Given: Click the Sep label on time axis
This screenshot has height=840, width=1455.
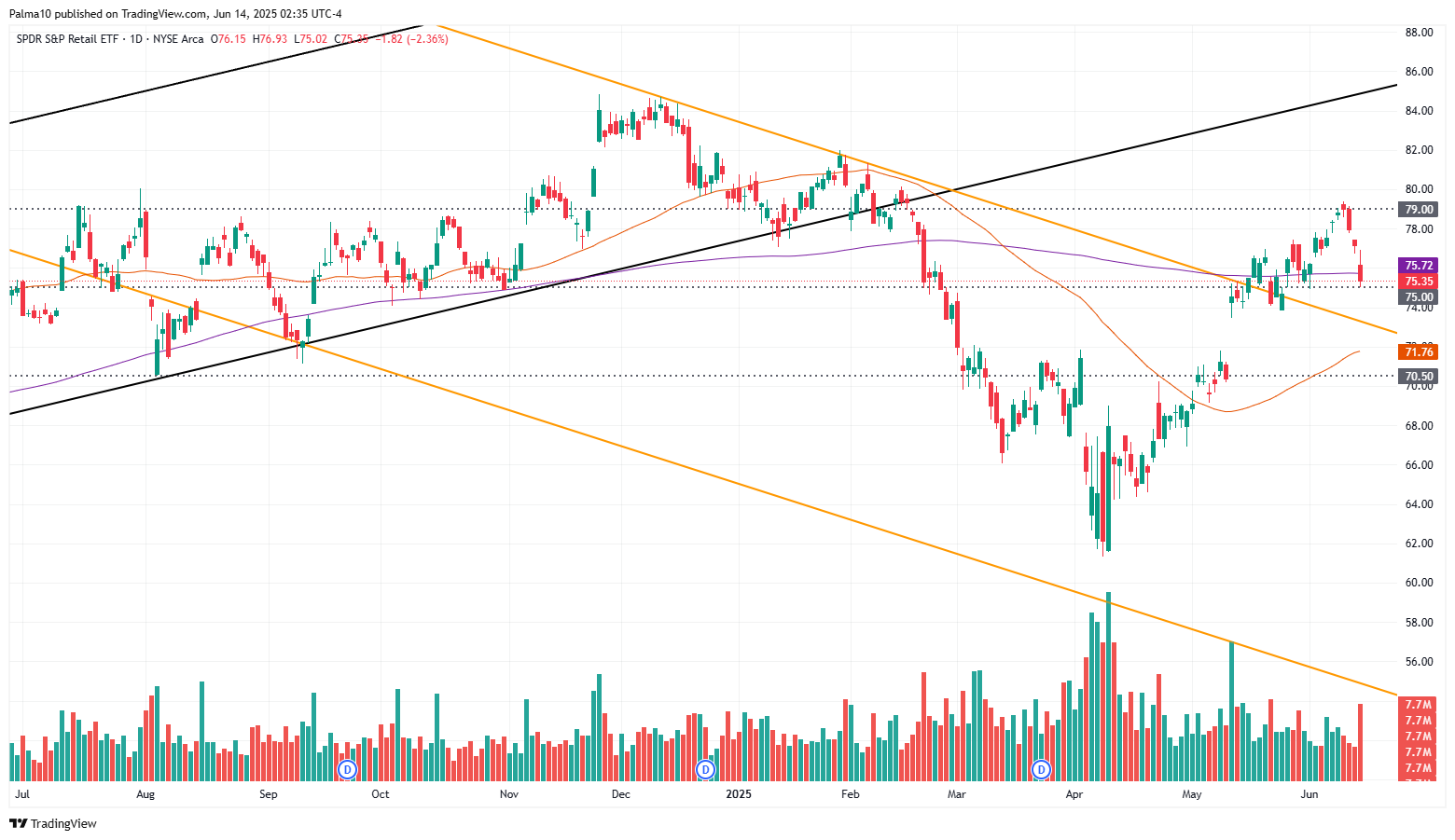Looking at the screenshot, I should (x=269, y=794).
